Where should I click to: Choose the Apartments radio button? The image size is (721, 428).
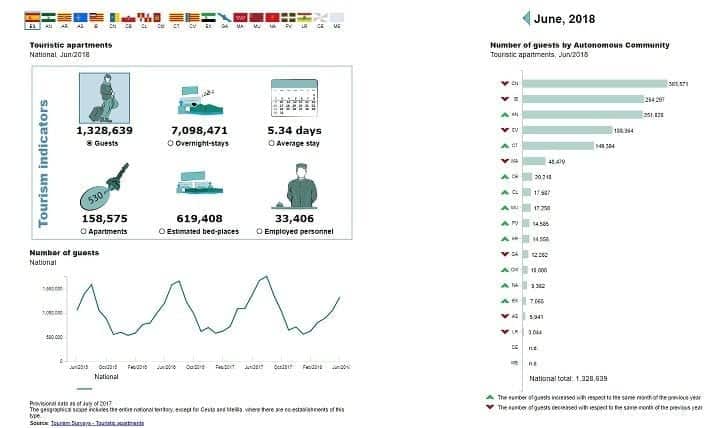[82, 231]
